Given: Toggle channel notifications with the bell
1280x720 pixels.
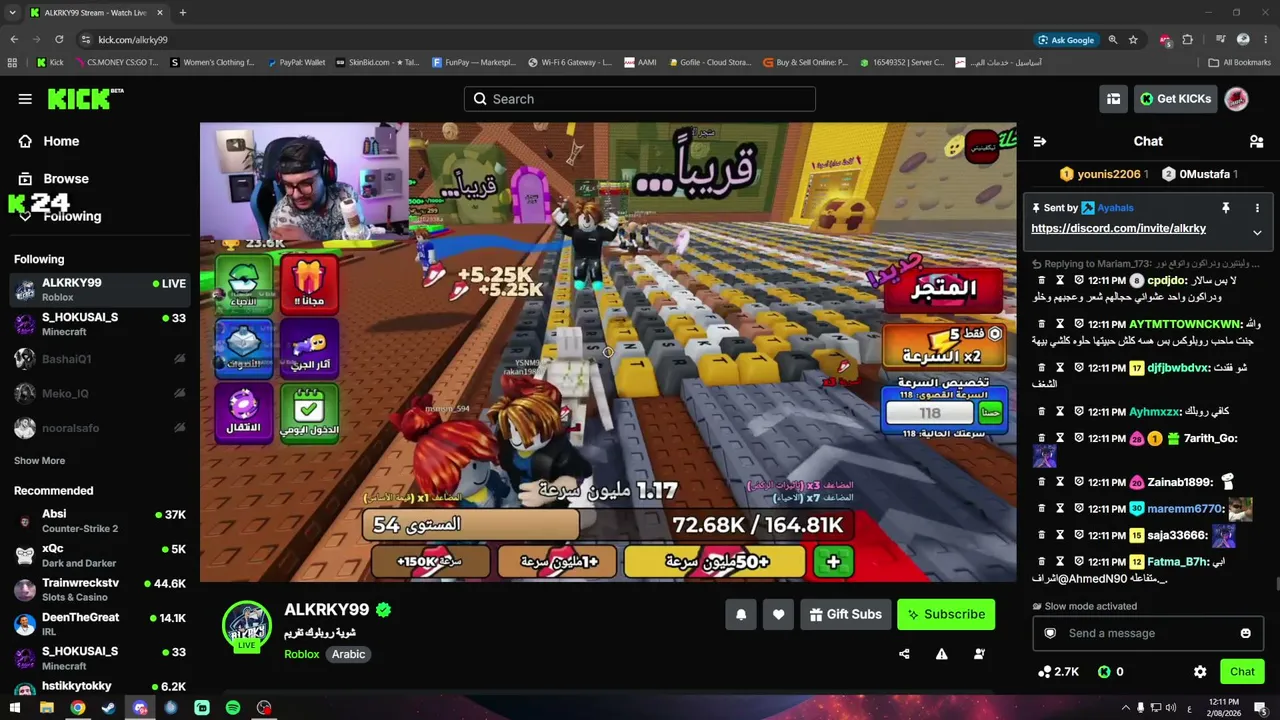Looking at the screenshot, I should pyautogui.click(x=741, y=614).
